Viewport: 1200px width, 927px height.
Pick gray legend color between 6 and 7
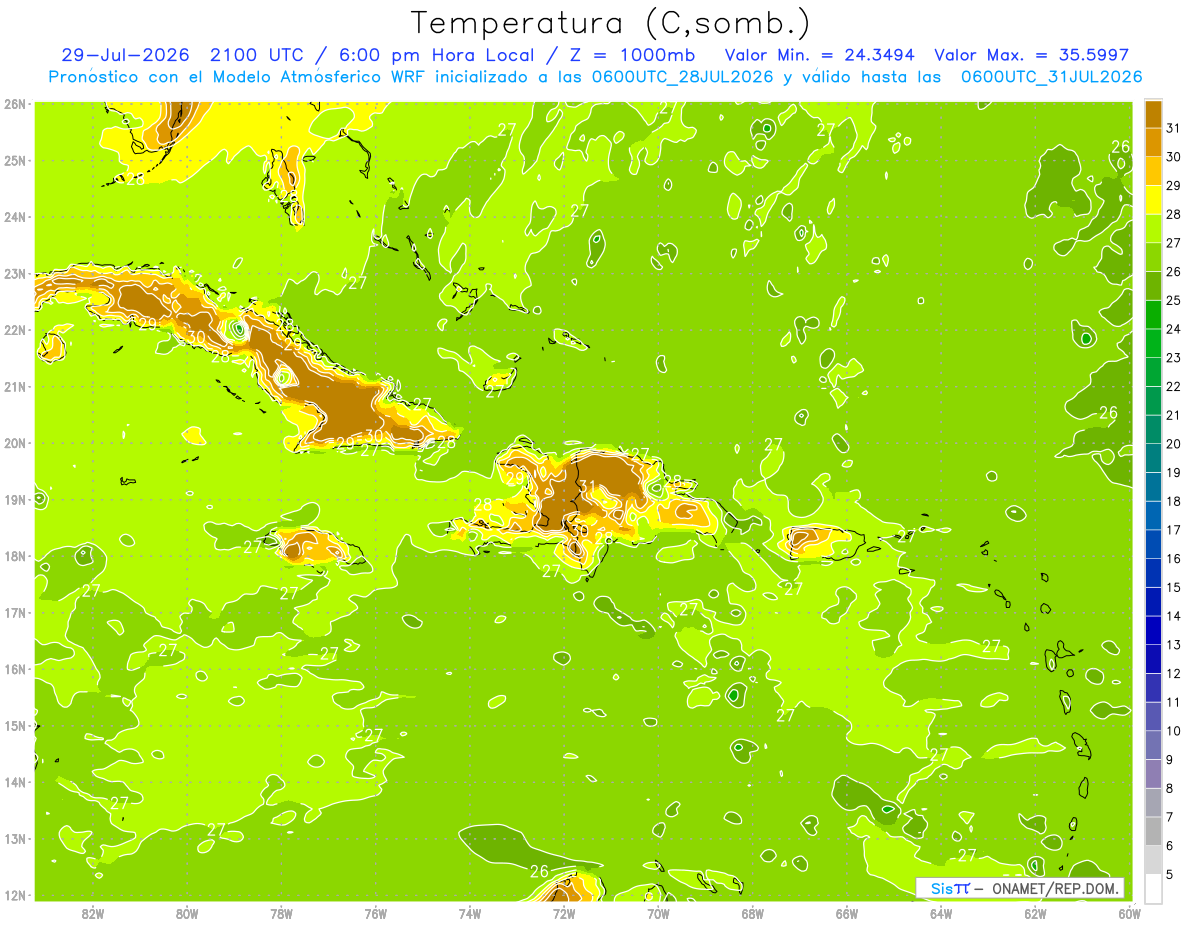coord(1153,830)
